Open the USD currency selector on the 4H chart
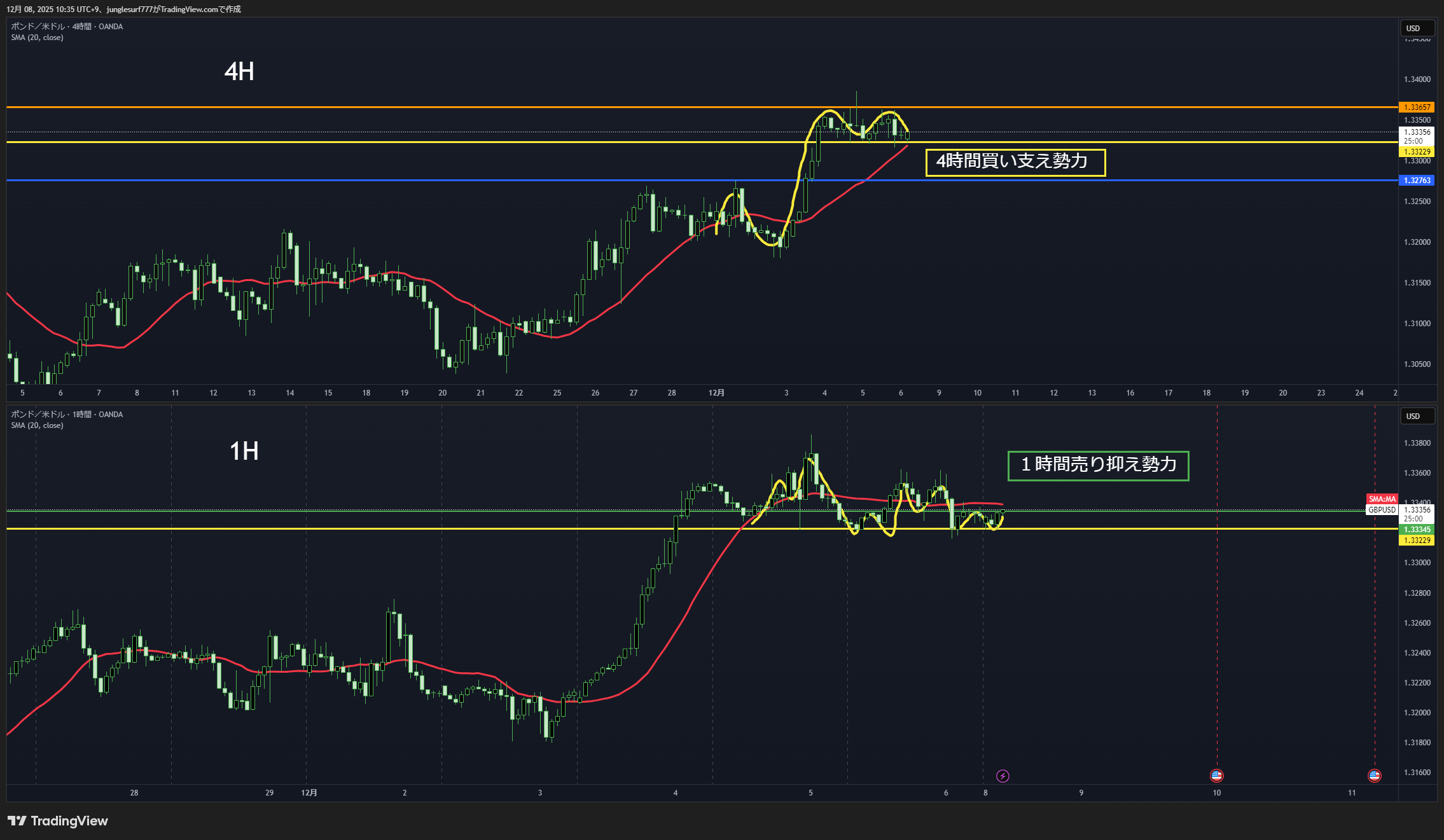Viewport: 1444px width, 840px height. [x=1417, y=28]
